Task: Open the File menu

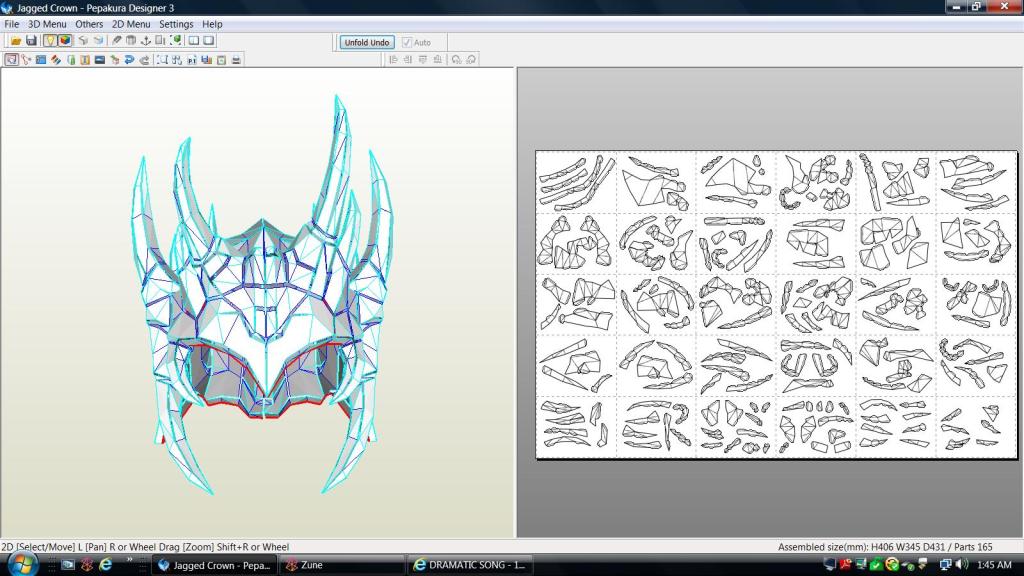Action: point(12,24)
